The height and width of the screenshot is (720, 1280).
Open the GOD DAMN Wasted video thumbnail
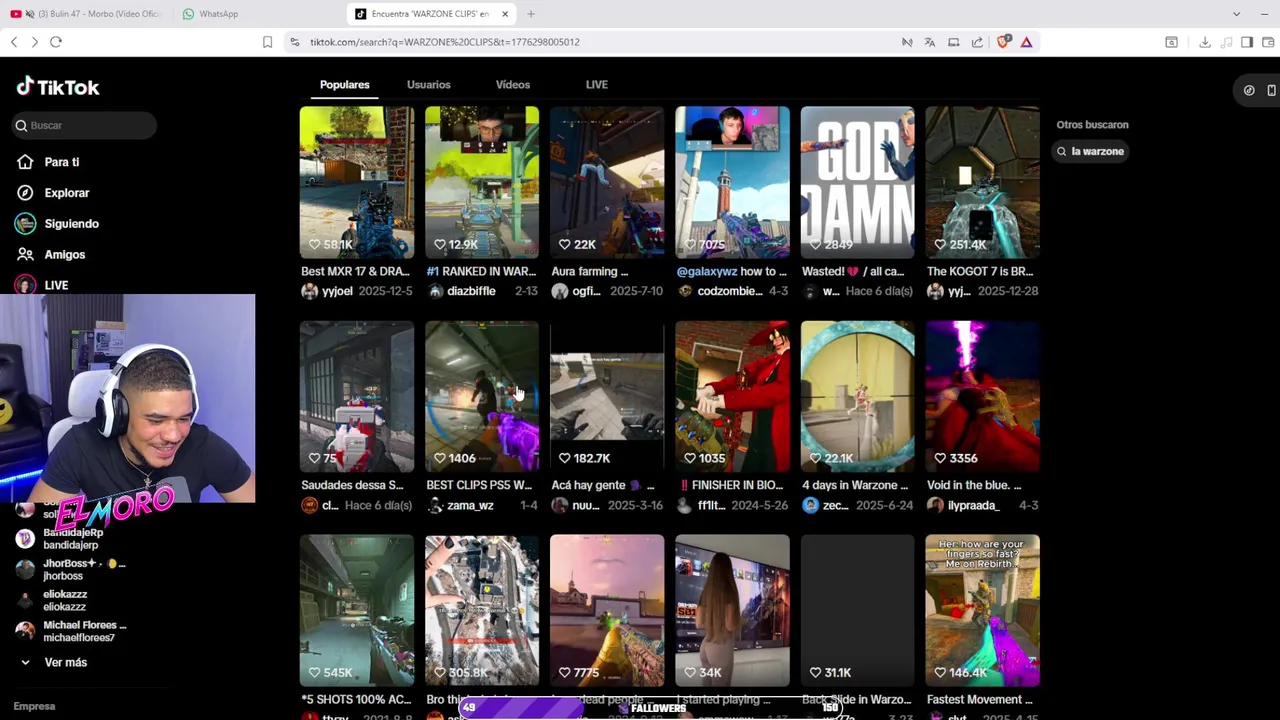click(x=857, y=182)
